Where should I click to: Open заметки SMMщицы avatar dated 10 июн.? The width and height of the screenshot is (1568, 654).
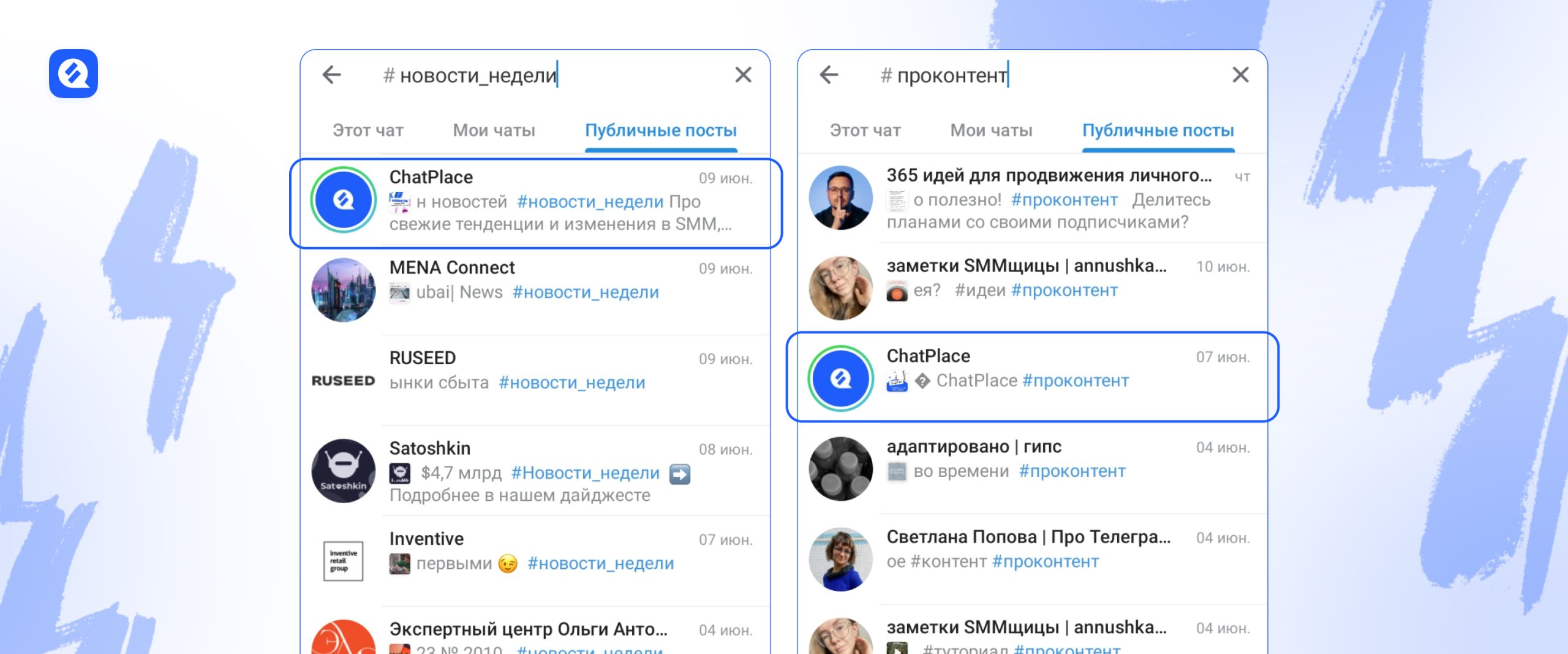tap(841, 288)
